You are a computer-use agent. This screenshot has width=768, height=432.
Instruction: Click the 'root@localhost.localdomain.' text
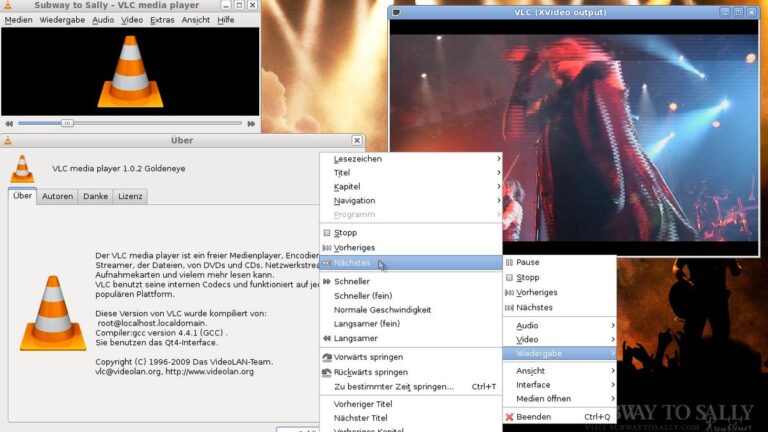[x=152, y=323]
